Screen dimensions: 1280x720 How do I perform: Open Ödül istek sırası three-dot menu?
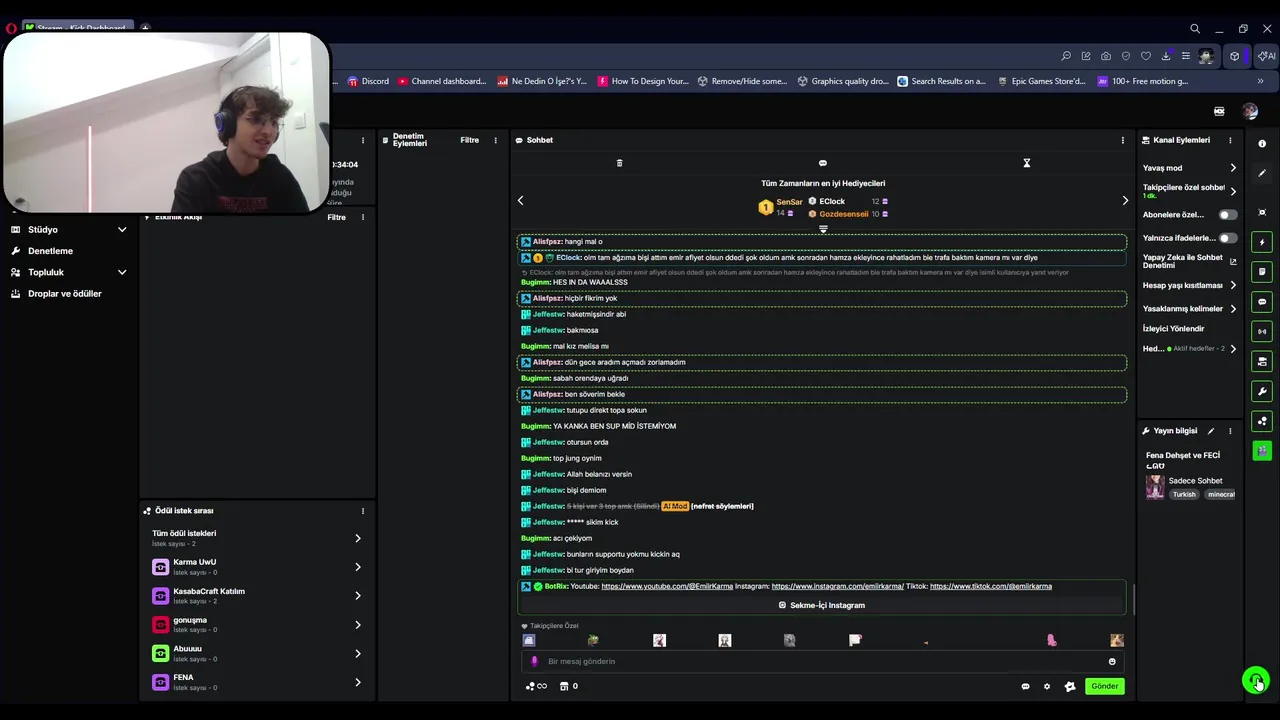coord(362,511)
